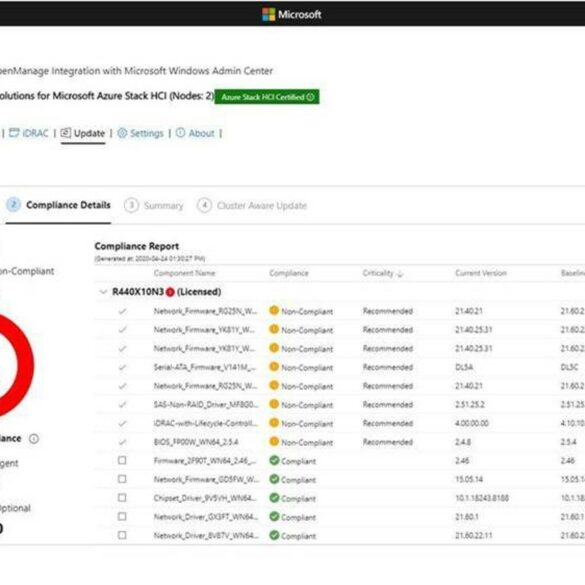The height and width of the screenshot is (585, 585).
Task: Select component name BIOS_FP00W_WN64_2.5.4
Action: click(196, 442)
